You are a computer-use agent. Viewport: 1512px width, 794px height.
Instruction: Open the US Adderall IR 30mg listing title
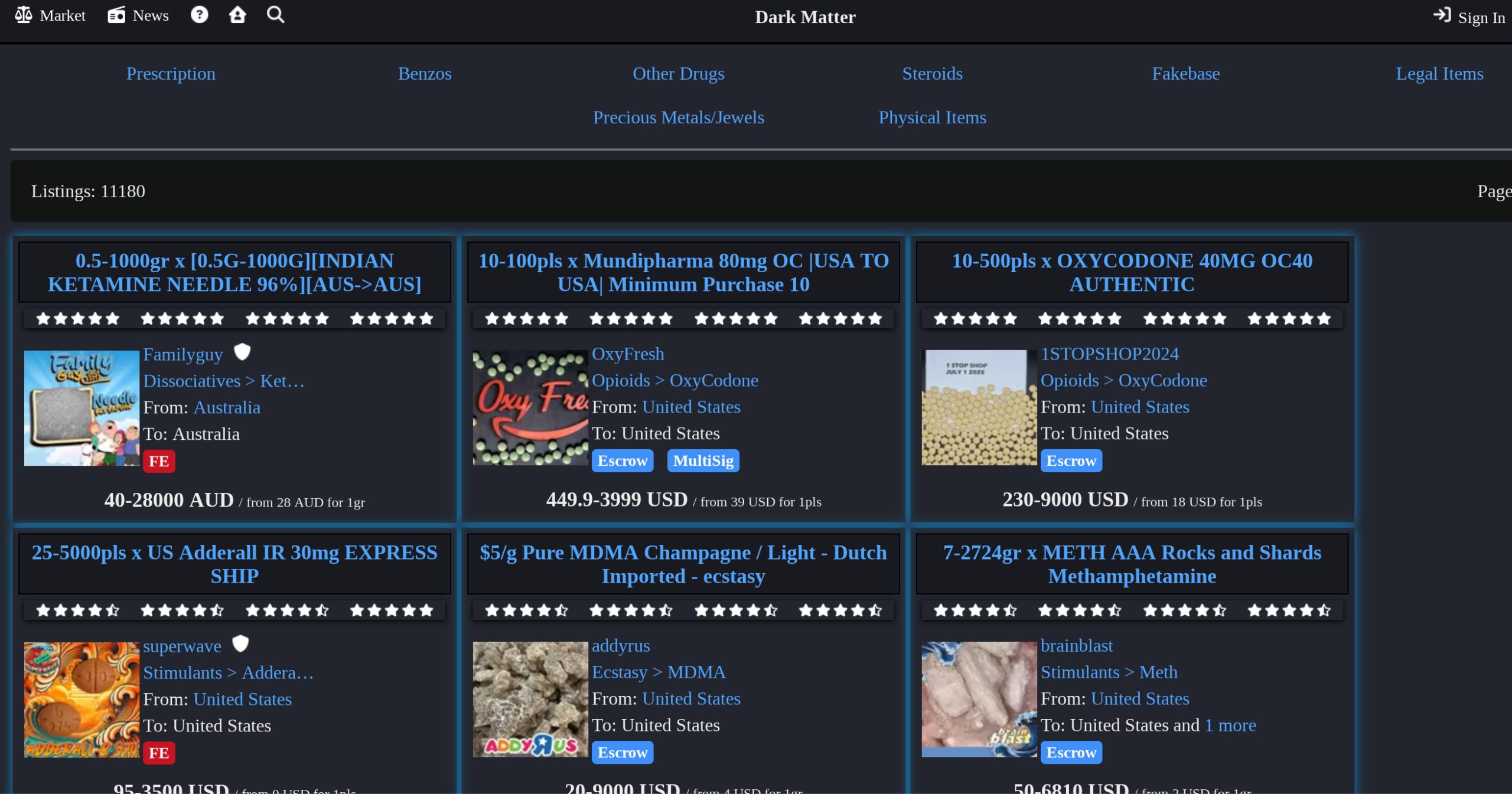234,564
